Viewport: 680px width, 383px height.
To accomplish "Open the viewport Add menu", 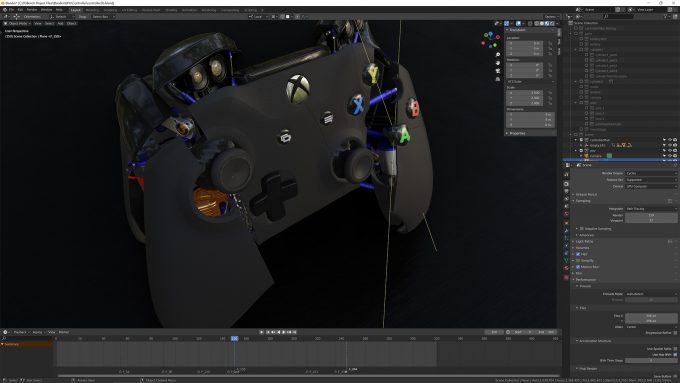I will pyautogui.click(x=60, y=23).
